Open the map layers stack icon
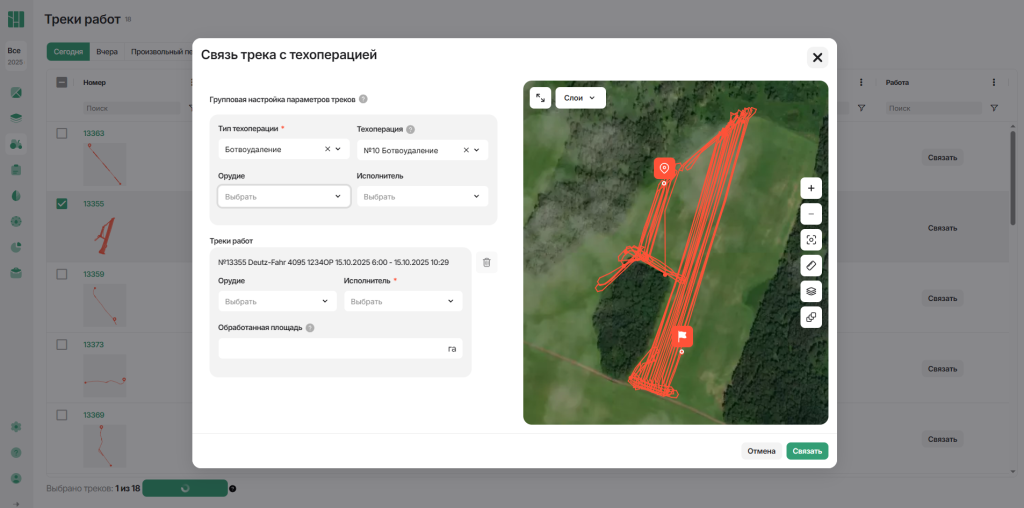 (x=811, y=291)
